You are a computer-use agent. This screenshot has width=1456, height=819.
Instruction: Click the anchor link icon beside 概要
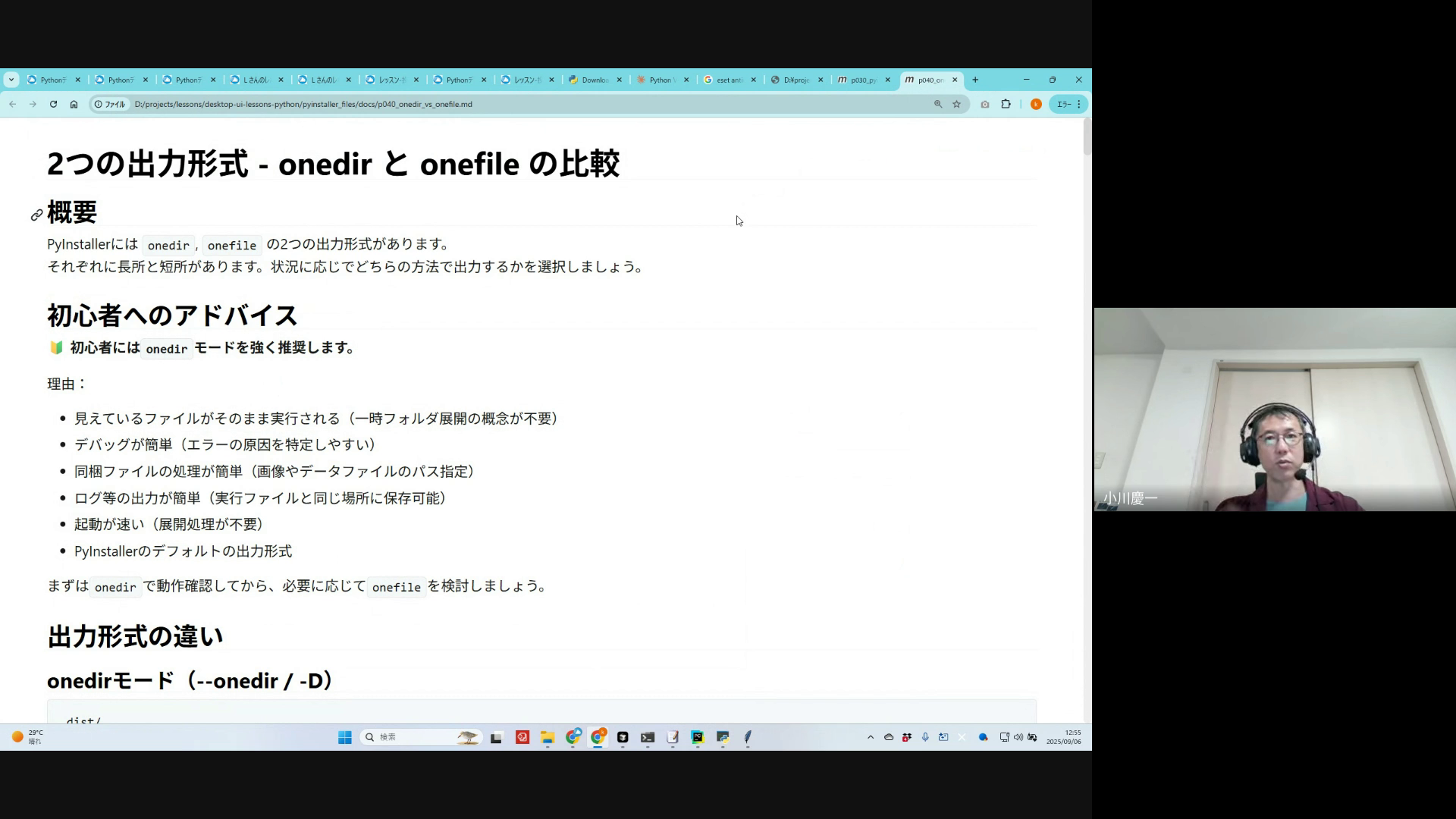coord(36,215)
